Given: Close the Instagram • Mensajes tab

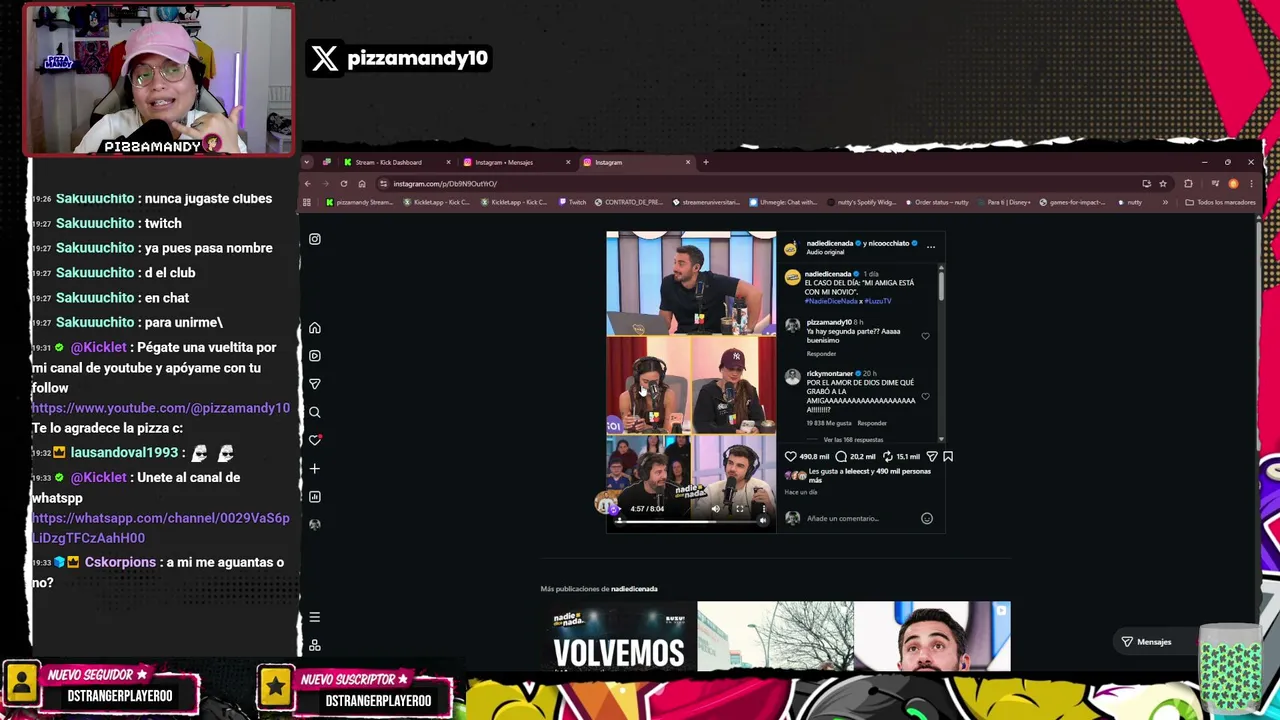Looking at the screenshot, I should click(x=568, y=162).
